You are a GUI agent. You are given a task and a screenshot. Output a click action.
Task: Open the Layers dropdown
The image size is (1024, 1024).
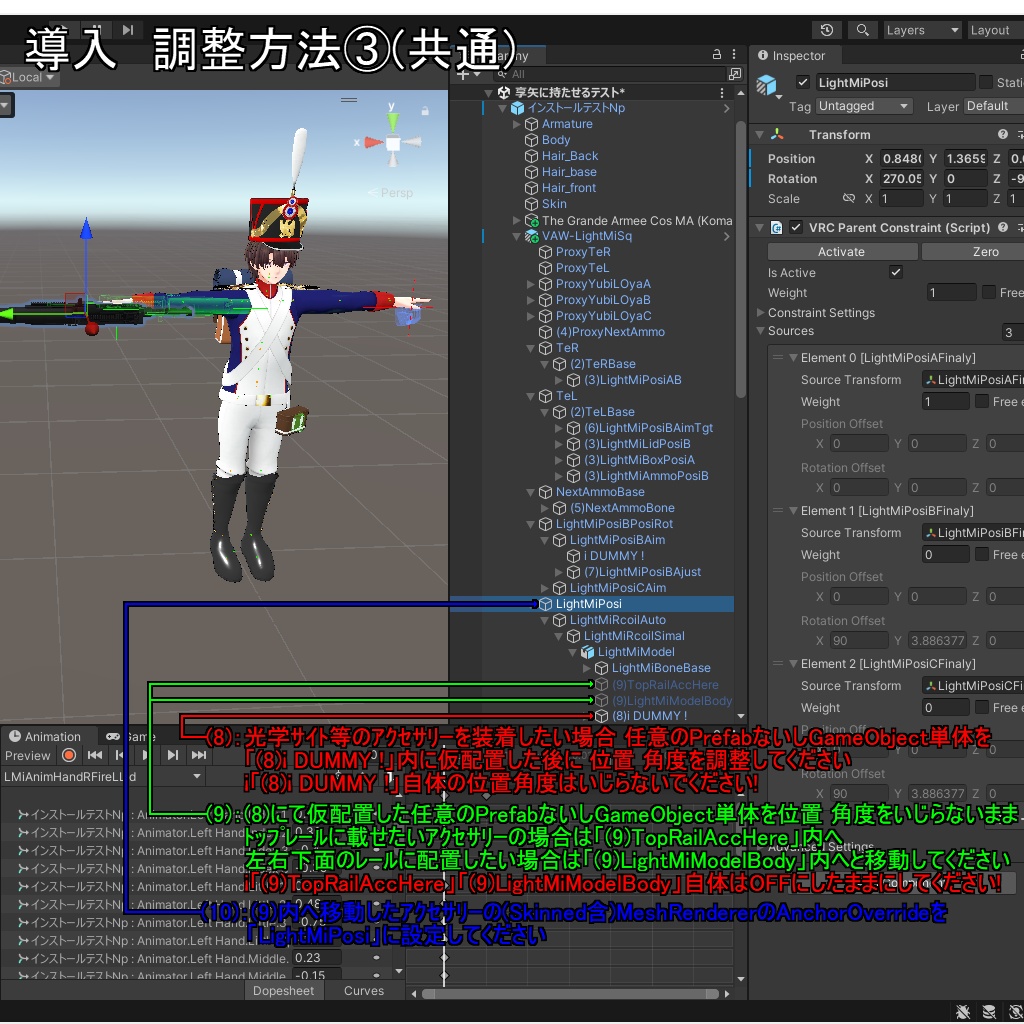[x=921, y=30]
